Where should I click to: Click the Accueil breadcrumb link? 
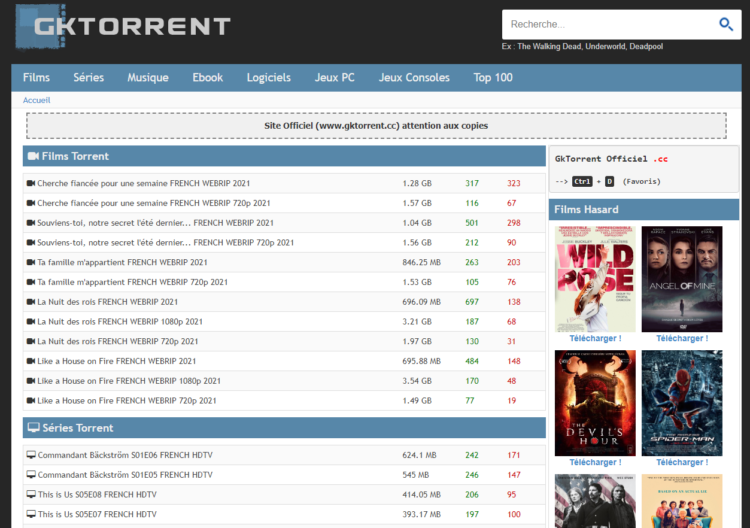[36, 100]
